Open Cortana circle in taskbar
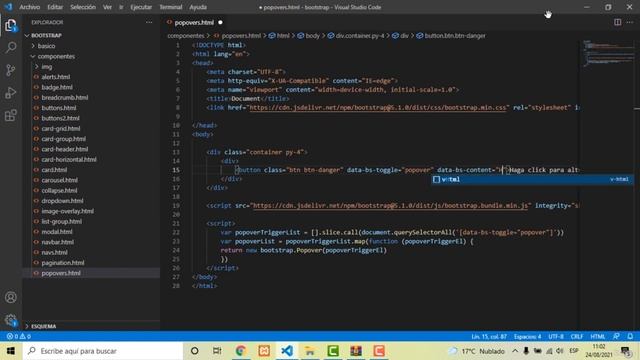640x360 pixels. 194,351
